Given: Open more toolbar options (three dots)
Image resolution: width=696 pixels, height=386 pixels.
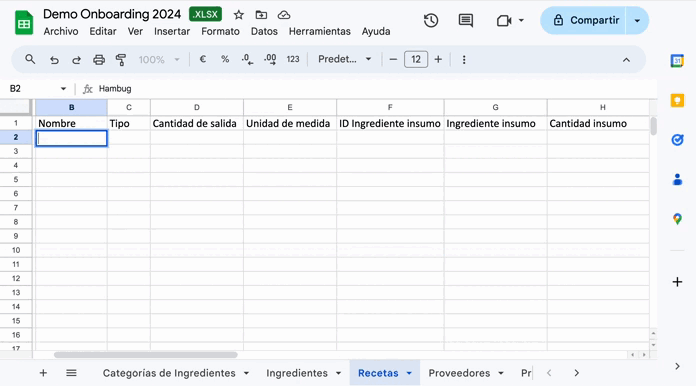Looking at the screenshot, I should tap(464, 59).
